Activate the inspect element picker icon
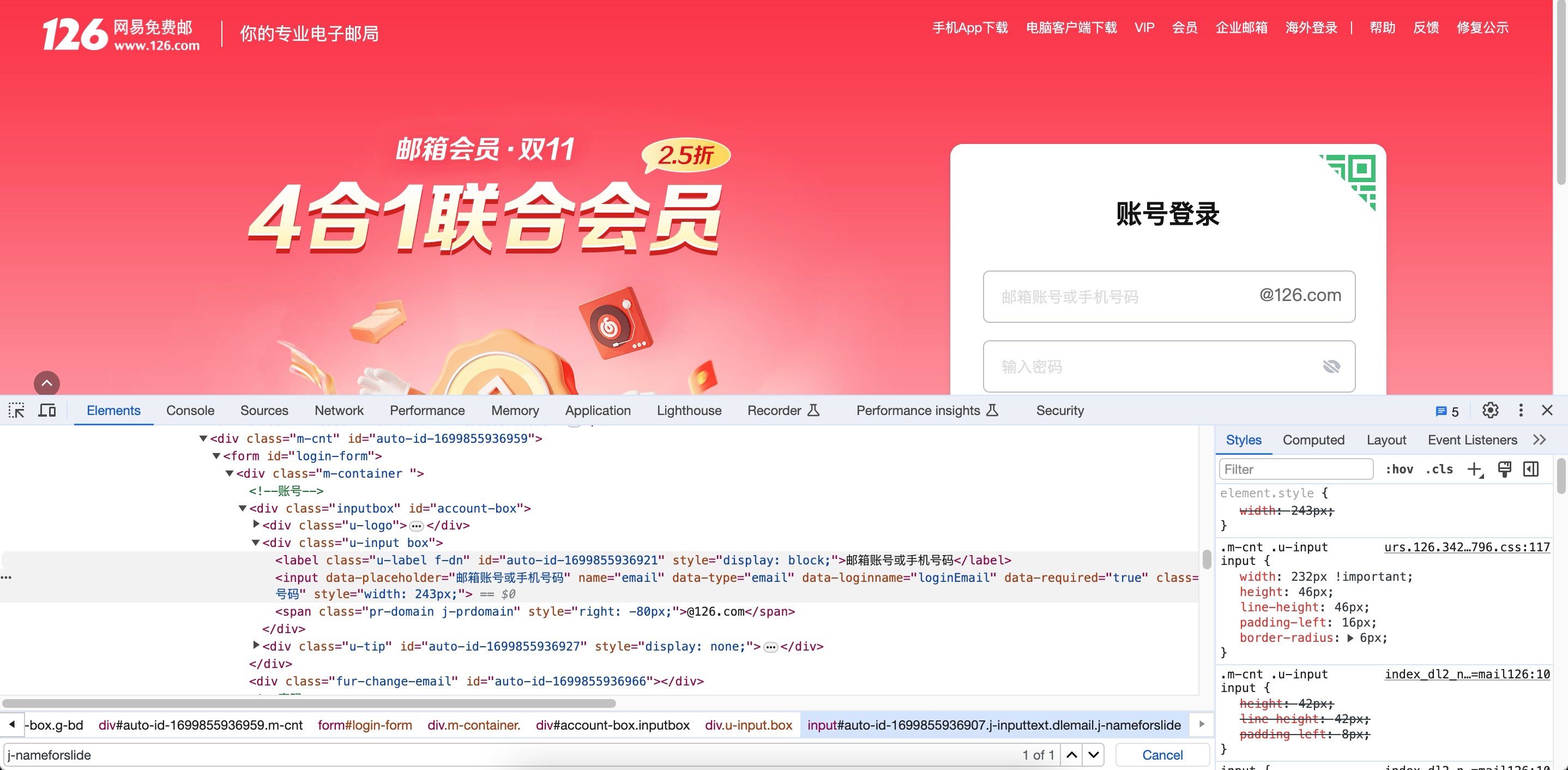1568x770 pixels. pyautogui.click(x=16, y=410)
